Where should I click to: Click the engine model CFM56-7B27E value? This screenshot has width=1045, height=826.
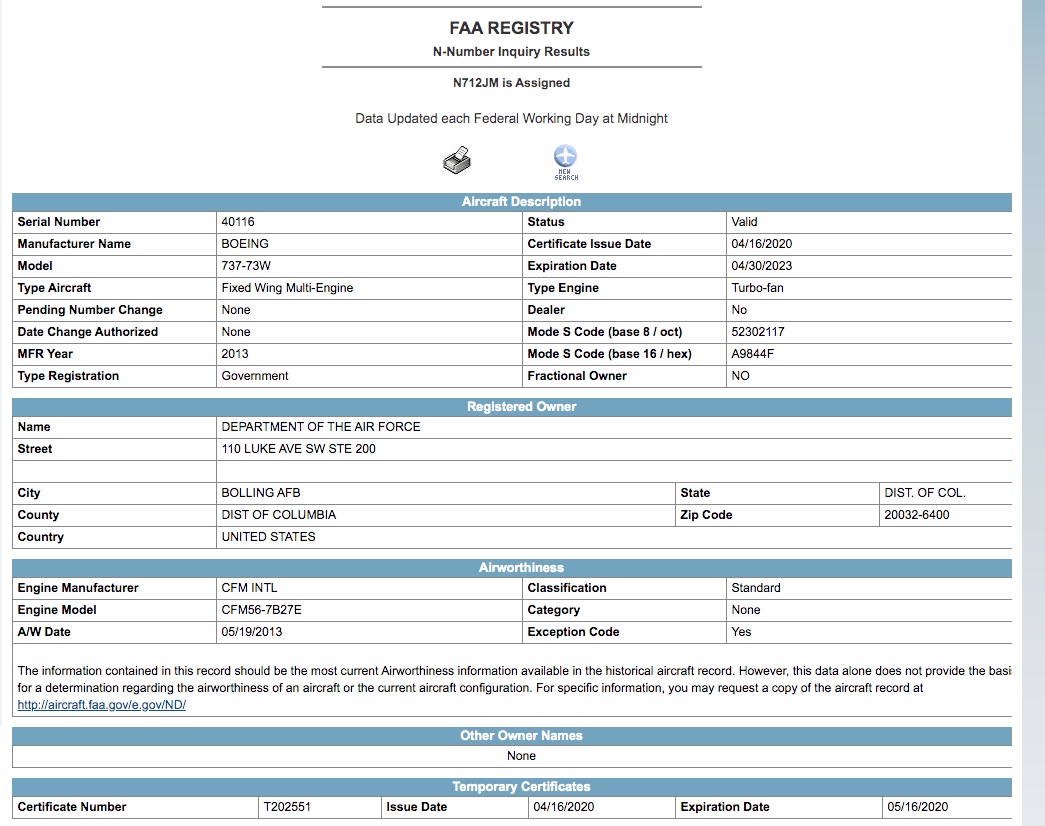pos(261,610)
